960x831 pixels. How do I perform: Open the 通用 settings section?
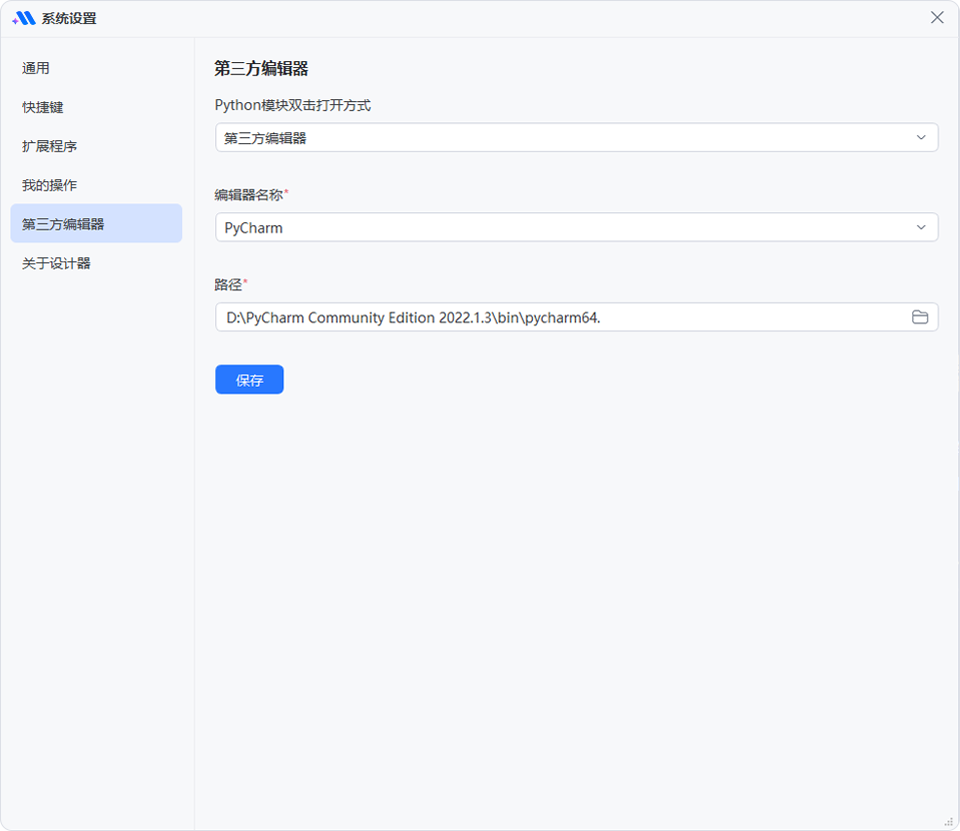[36, 68]
